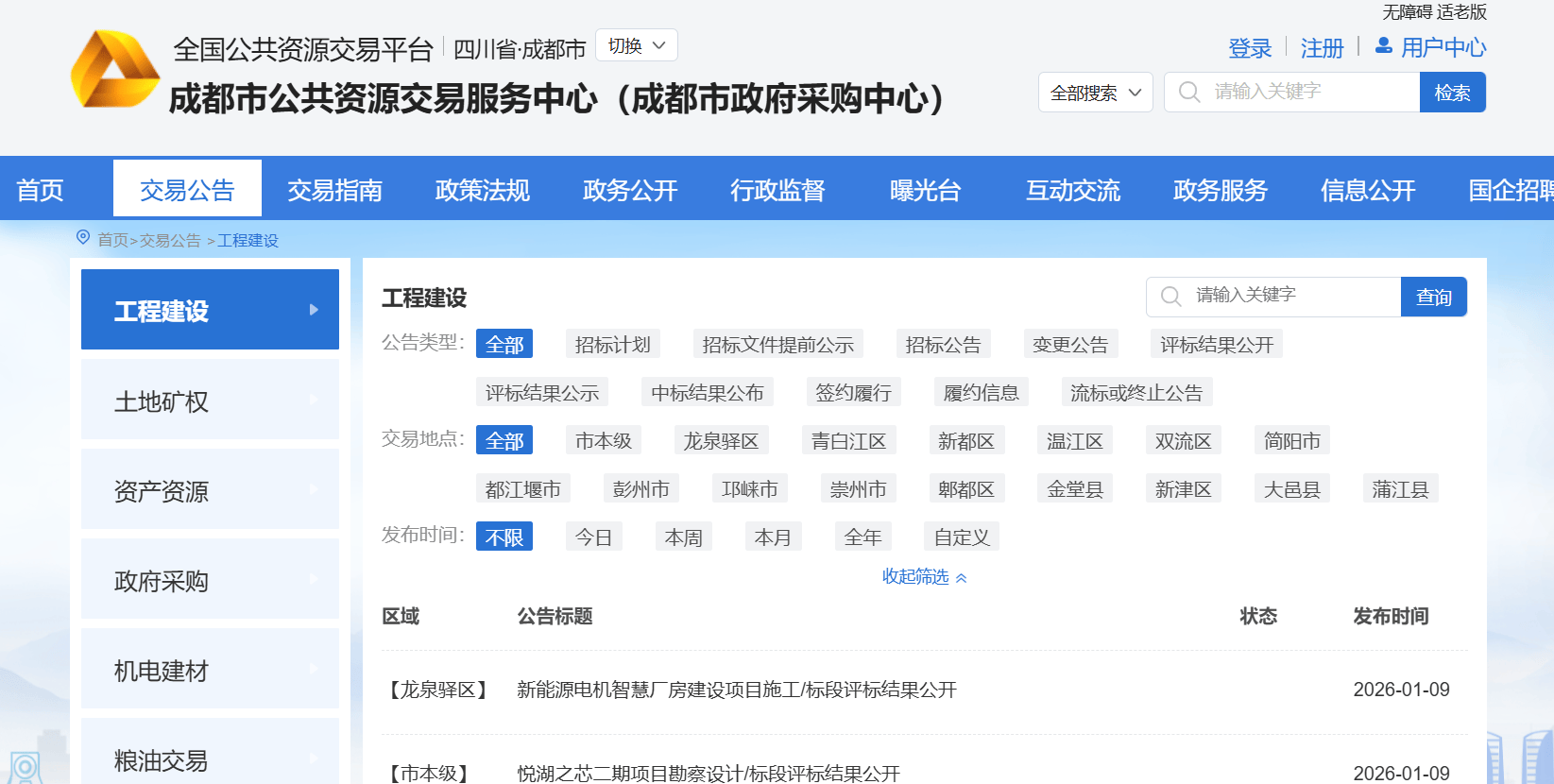
Task: Select 招标公告 announcement type filter
Action: (x=943, y=345)
